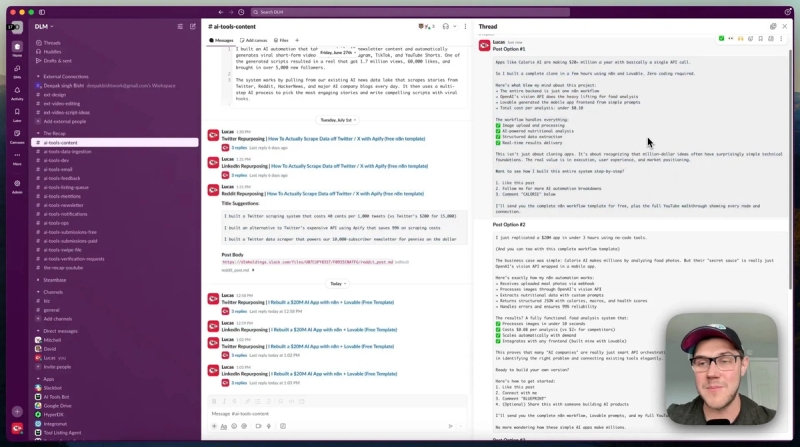The height and width of the screenshot is (447, 800).
Task: Collapse the External Connections section
Action: (x=38, y=77)
